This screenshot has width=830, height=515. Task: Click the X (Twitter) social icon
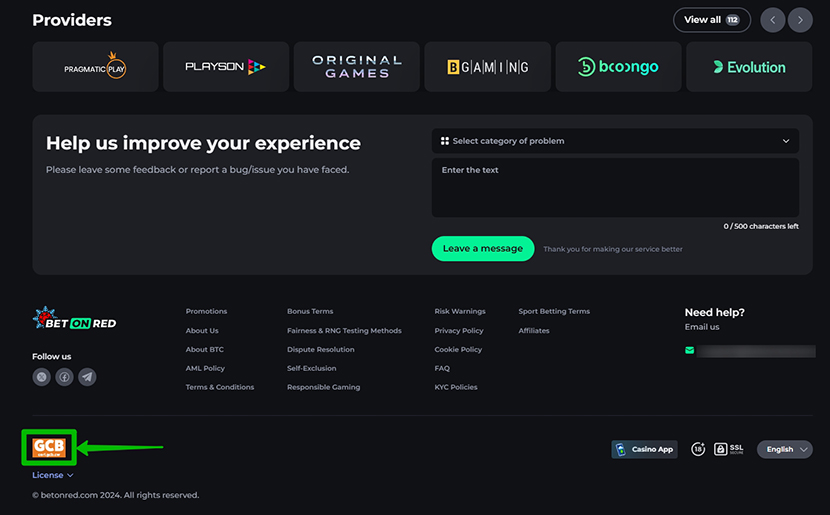pyautogui.click(x=41, y=377)
